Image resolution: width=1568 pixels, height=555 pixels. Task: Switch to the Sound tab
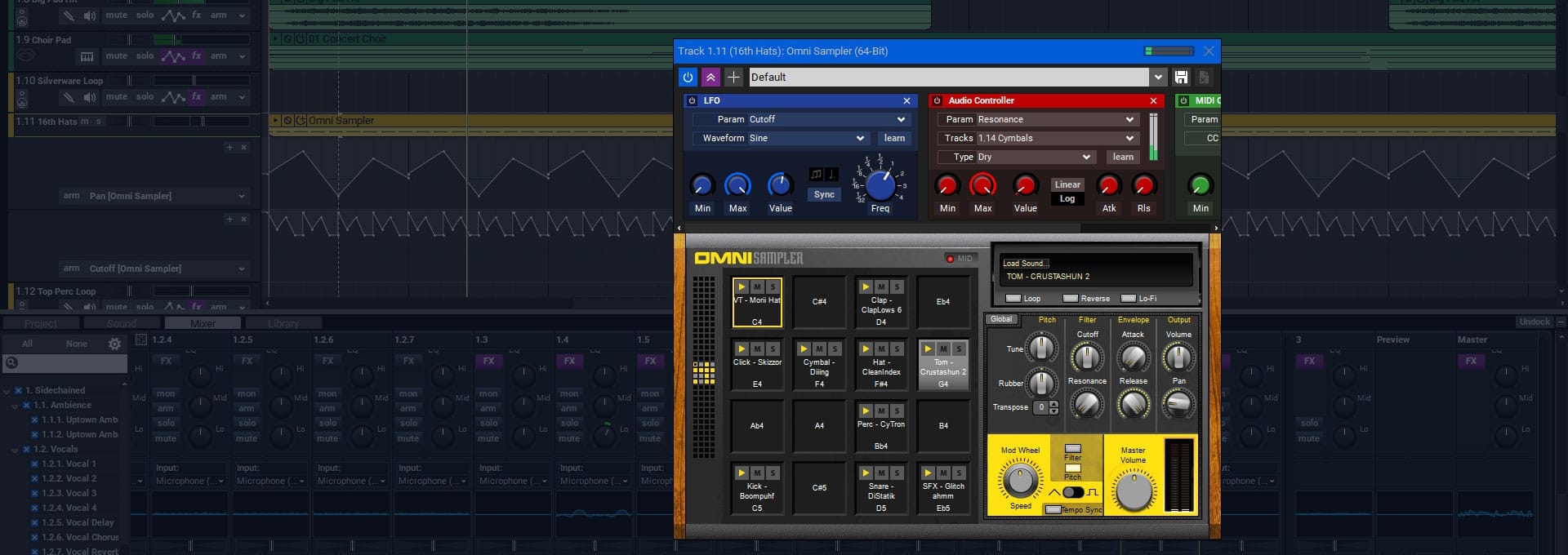click(122, 323)
